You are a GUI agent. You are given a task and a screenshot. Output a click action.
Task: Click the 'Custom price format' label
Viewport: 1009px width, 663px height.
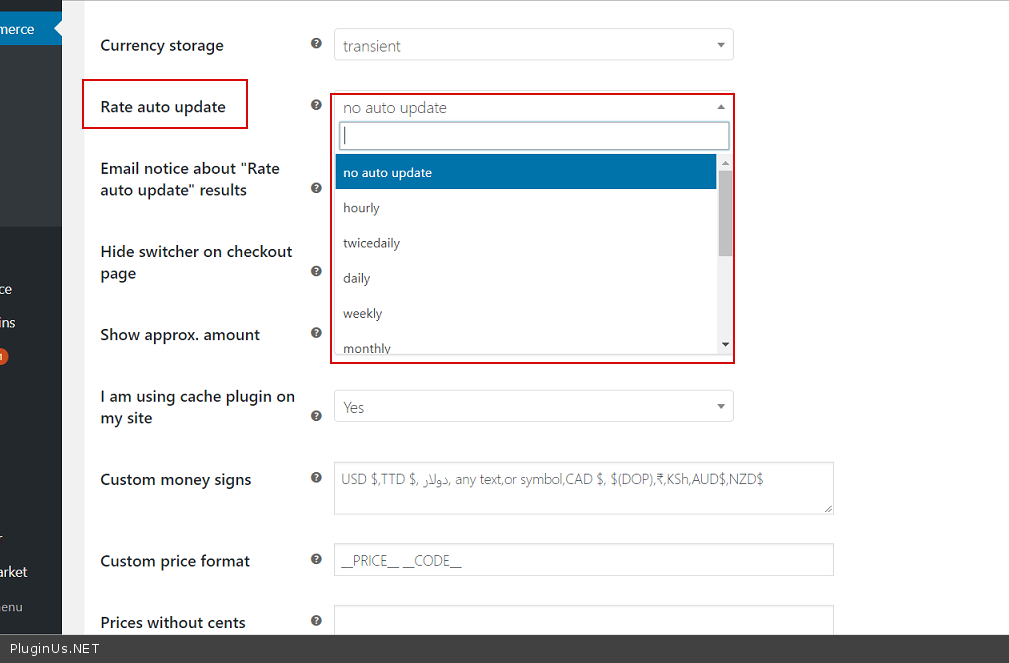coord(175,561)
